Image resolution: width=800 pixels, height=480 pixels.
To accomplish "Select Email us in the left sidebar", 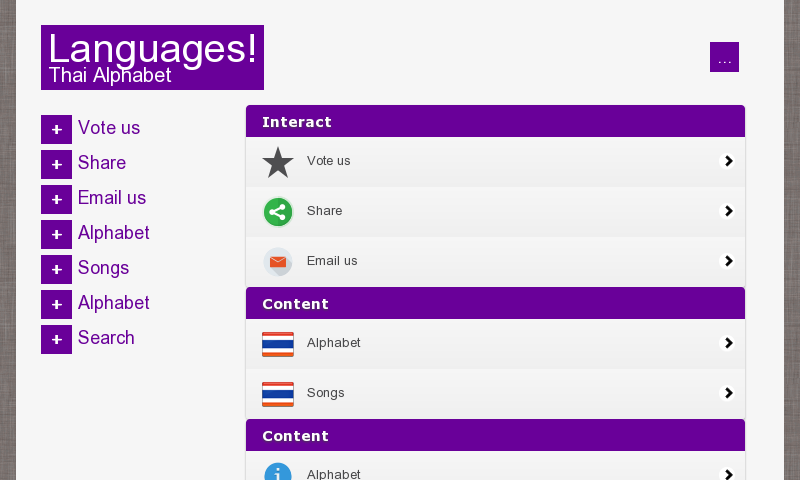I will 112,198.
